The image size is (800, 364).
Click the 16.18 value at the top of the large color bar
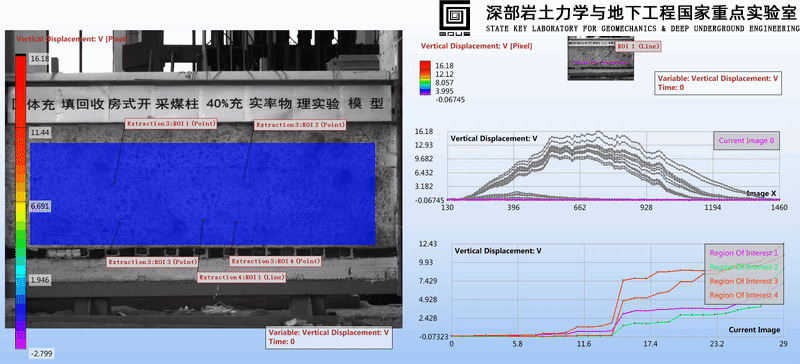tap(39, 59)
